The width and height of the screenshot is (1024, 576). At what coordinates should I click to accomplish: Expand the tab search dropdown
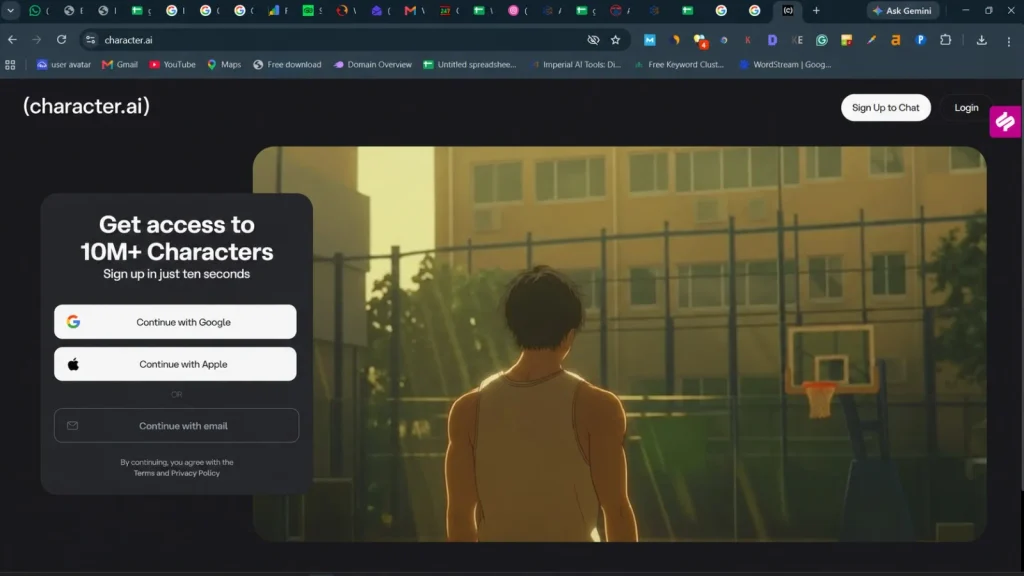coord(10,10)
